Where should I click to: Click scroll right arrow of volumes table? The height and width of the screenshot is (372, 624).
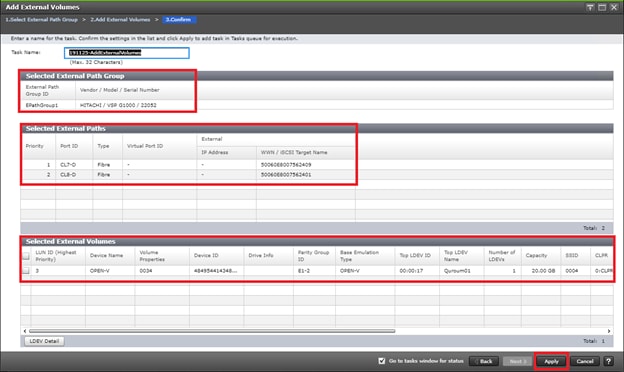(x=609, y=331)
